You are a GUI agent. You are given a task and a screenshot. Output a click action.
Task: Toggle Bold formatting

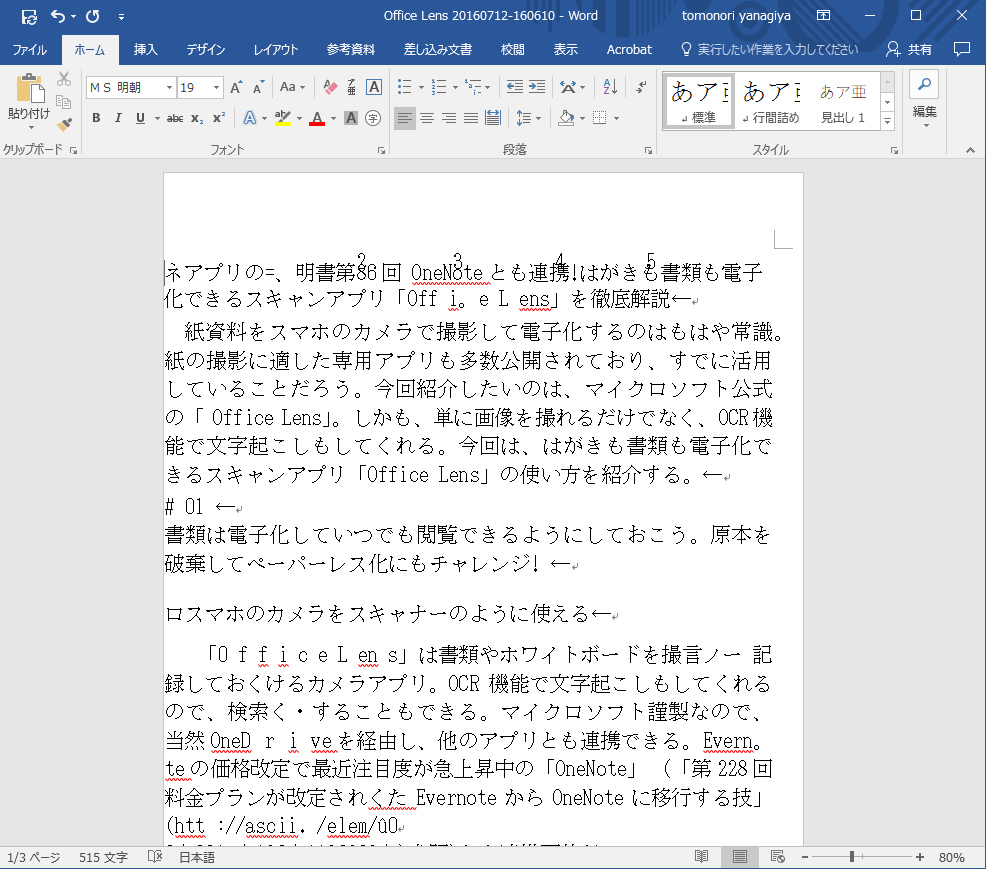(x=96, y=118)
